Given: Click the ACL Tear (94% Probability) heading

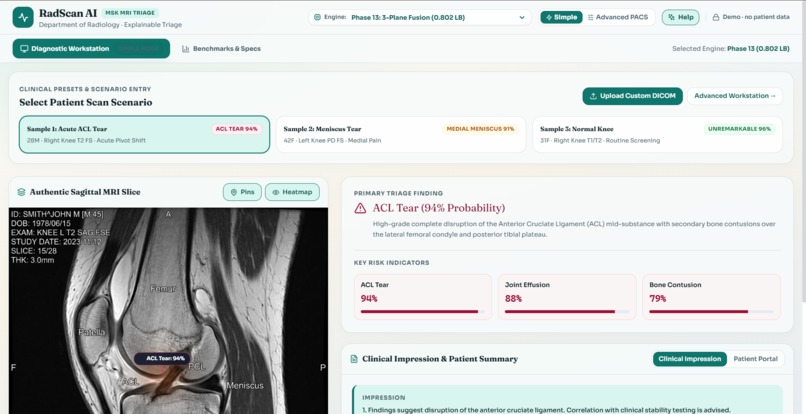Looking at the screenshot, I should (x=438, y=208).
